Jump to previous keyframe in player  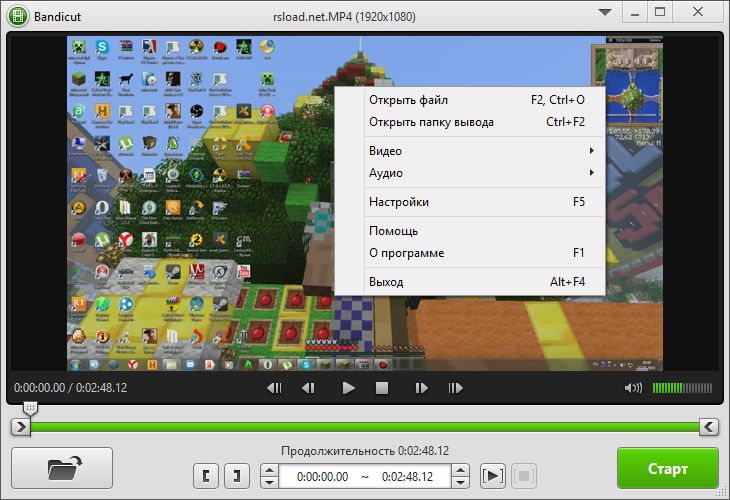(x=274, y=388)
